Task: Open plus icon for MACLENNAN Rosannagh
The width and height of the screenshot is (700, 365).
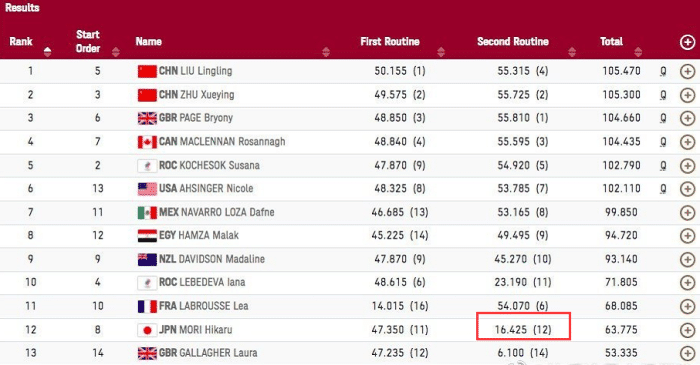Action: click(687, 142)
